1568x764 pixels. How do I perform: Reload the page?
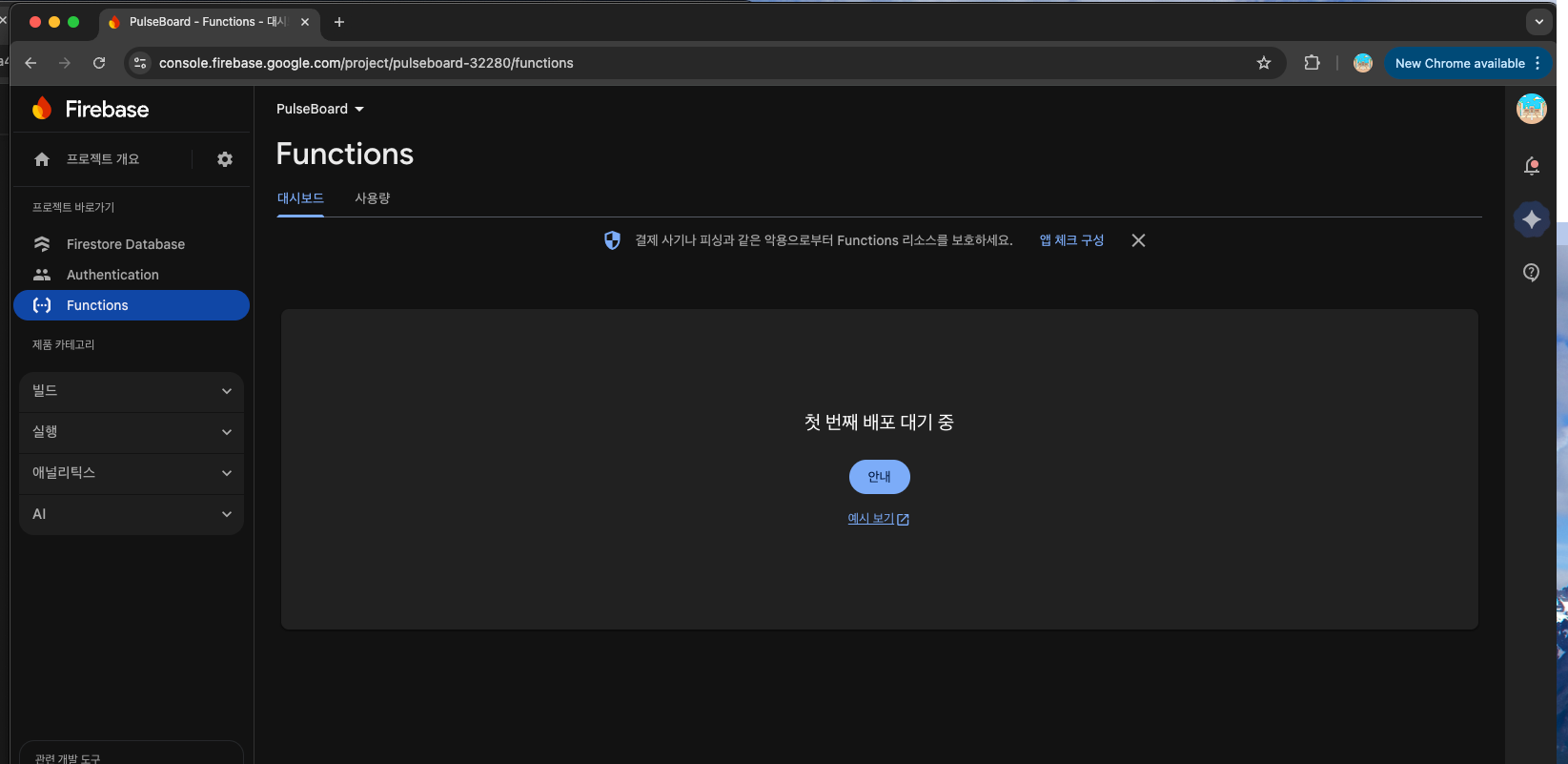click(x=99, y=63)
